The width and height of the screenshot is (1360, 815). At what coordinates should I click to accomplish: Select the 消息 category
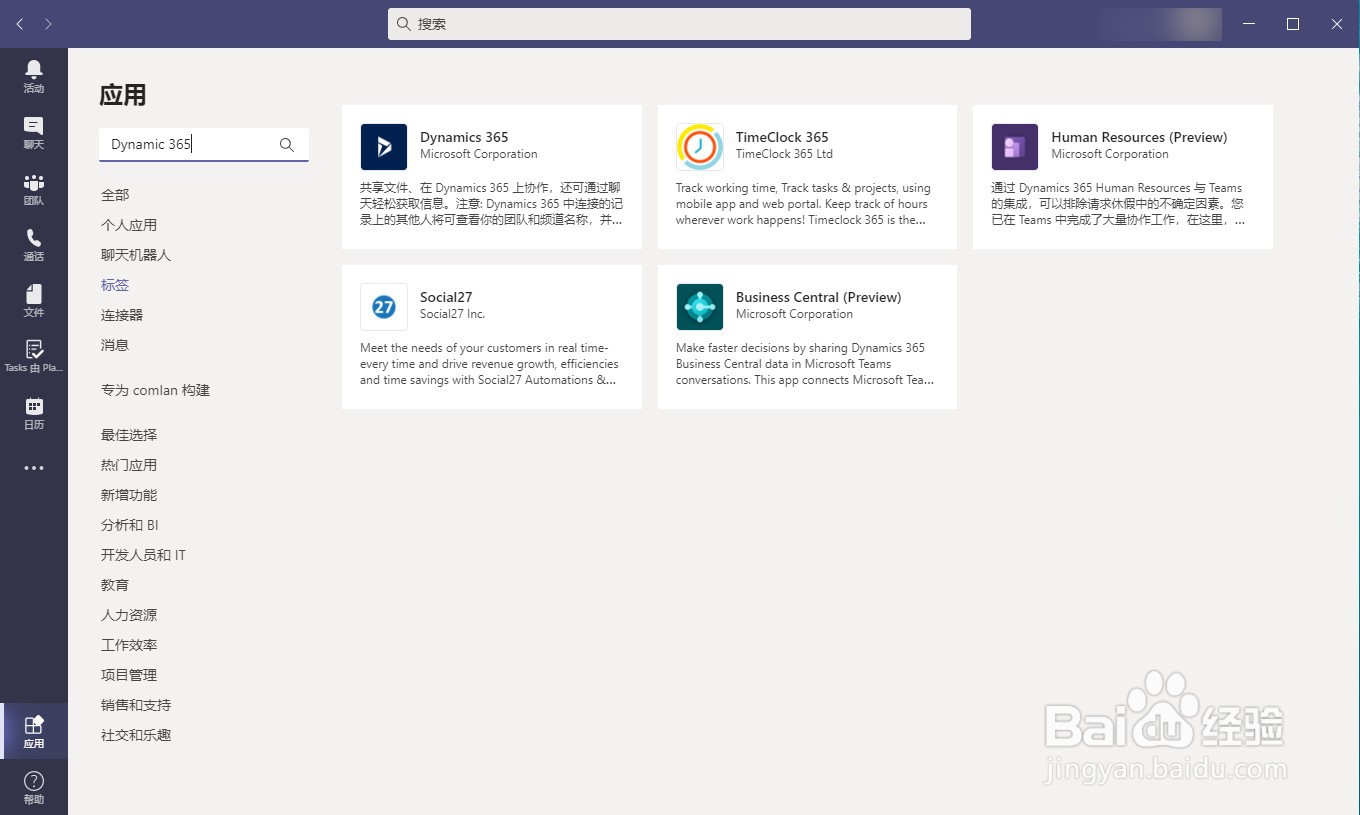115,345
